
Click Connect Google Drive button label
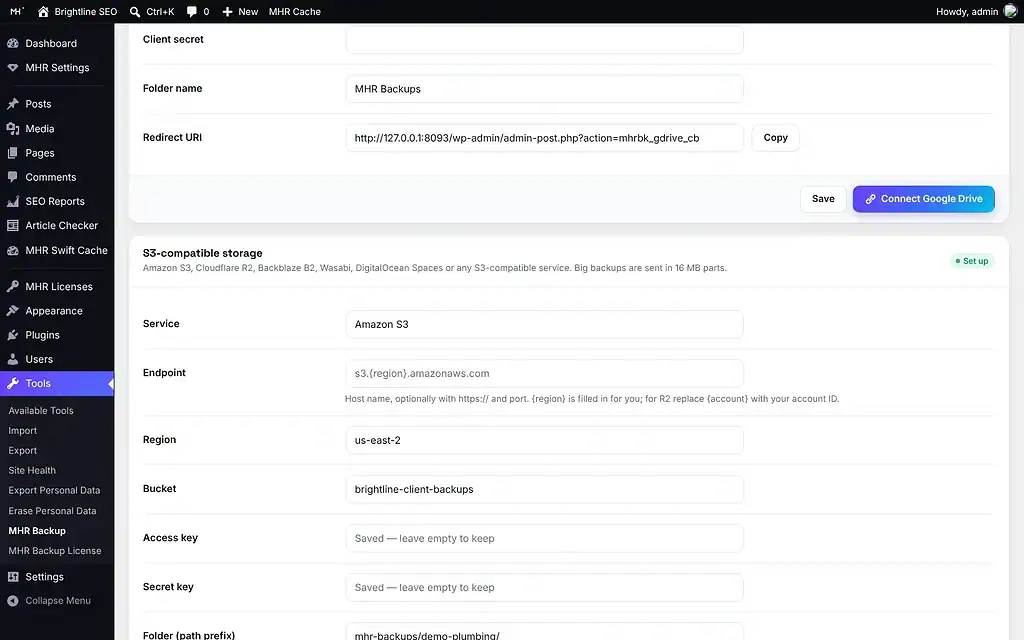coord(931,199)
